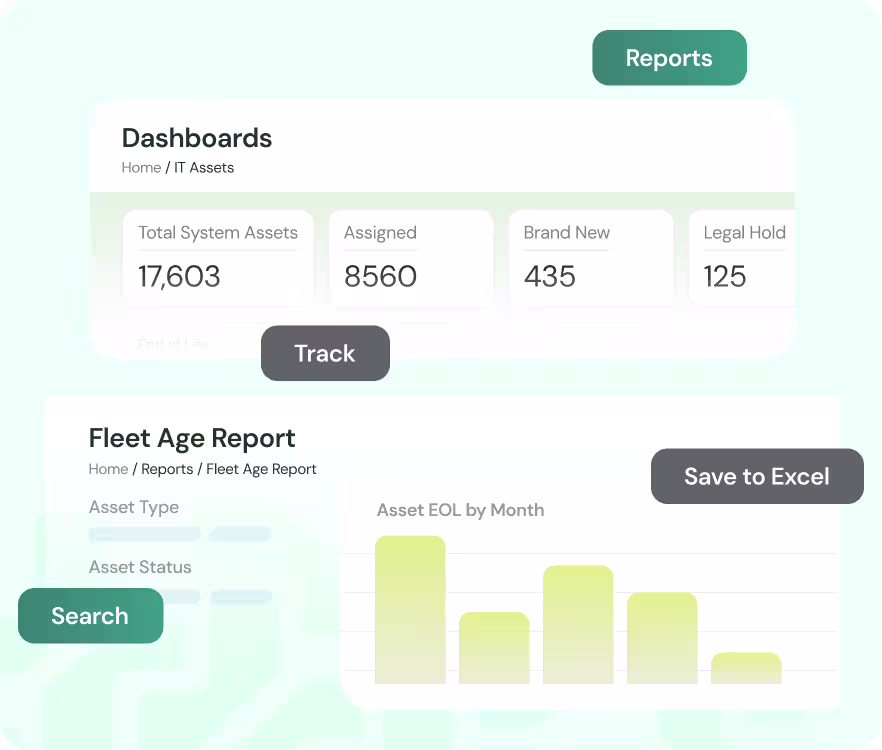This screenshot has width=882, height=750.
Task: Click the Save to Excel button
Action: [756, 477]
